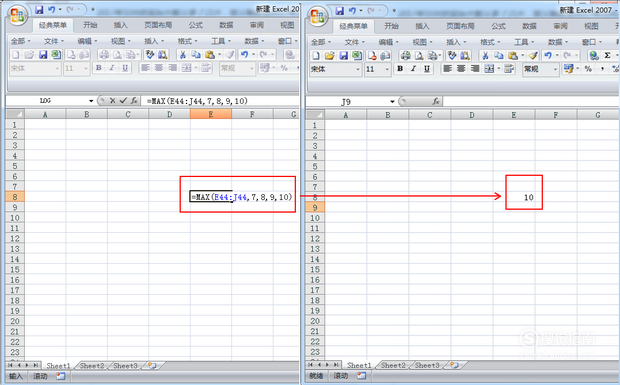Open the font size 11 dropdown in right window
620x385 pixels.
(387, 69)
